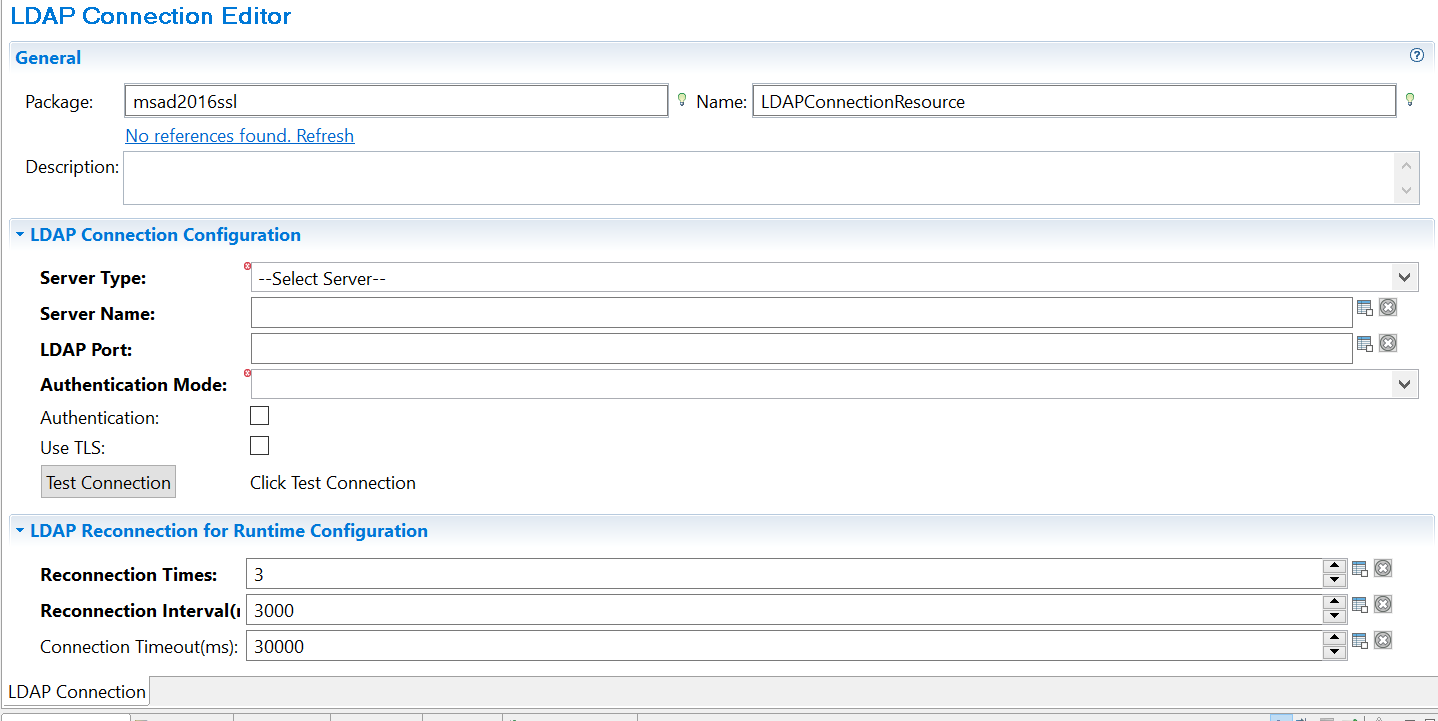Click lightbulb hint icon next to Package field
Screen dimensions: 1438x721
coord(682,99)
